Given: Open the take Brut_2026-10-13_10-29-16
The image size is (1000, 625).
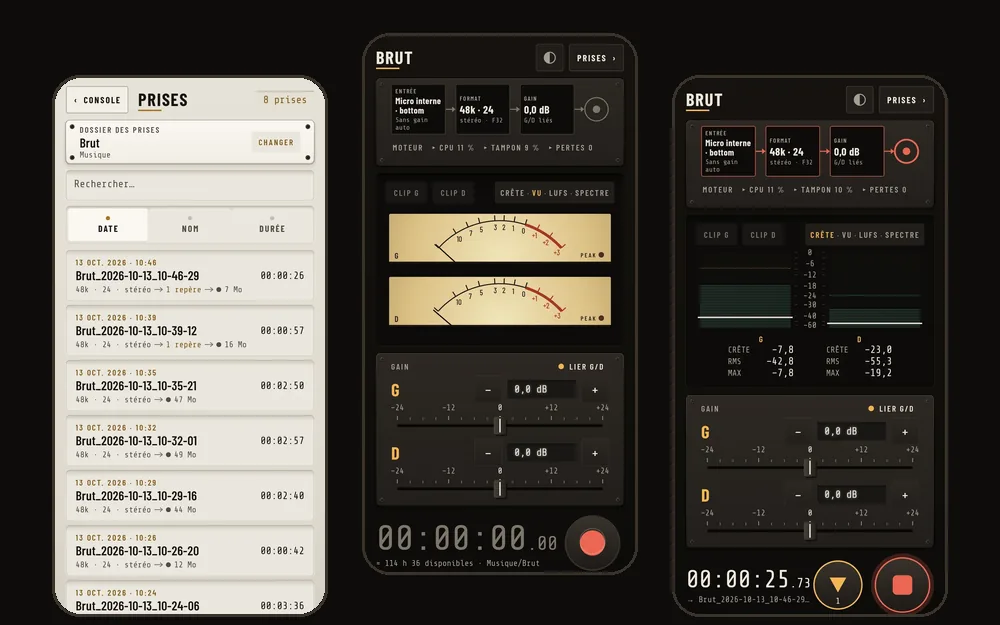Looking at the screenshot, I should pyautogui.click(x=190, y=496).
